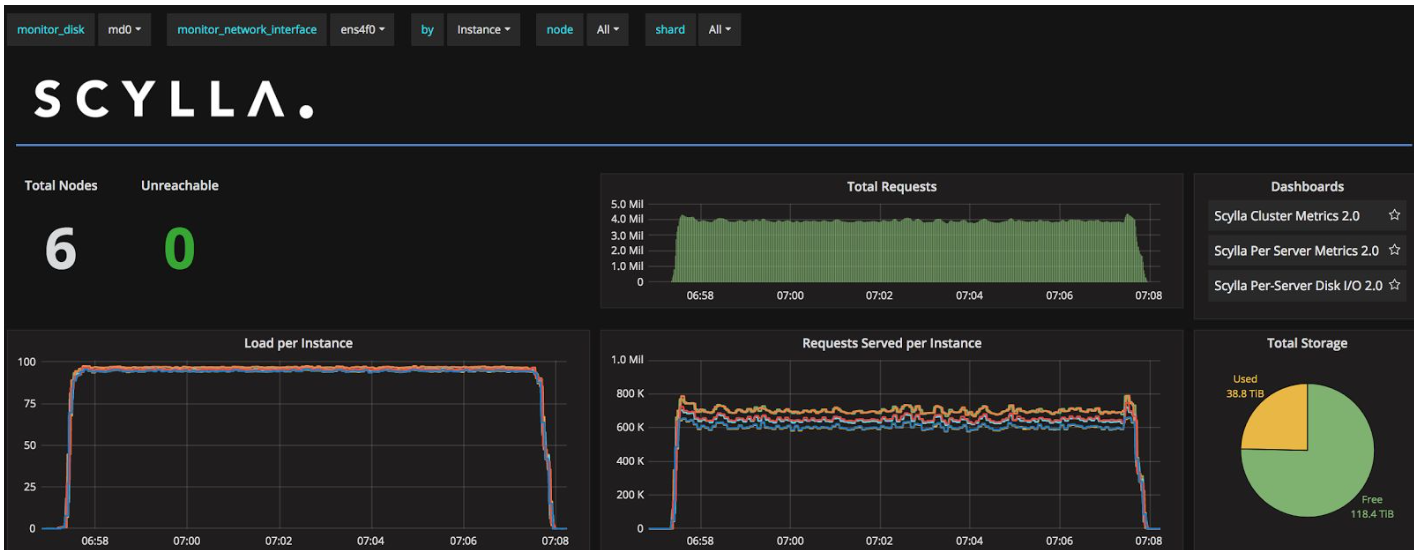Open the Total Requests panel title menu

891,187
